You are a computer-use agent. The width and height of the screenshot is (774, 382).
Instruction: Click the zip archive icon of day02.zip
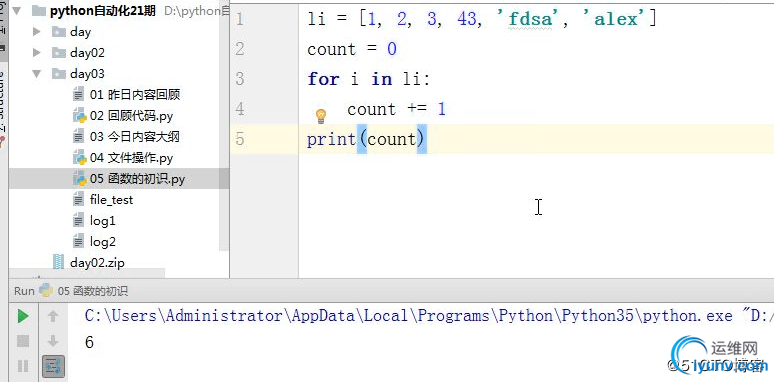[58, 262]
